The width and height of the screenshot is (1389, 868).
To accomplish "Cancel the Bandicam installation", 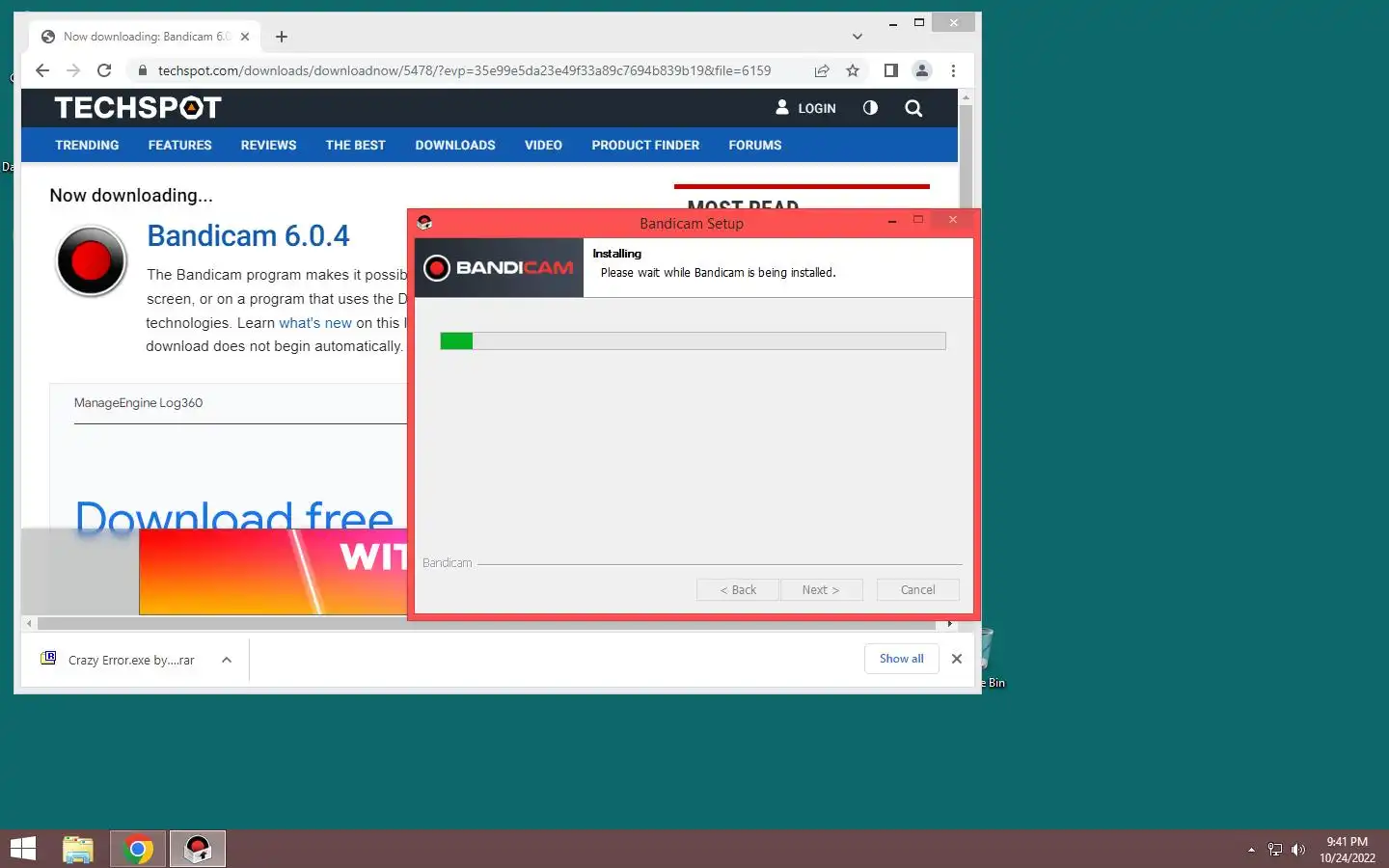I will point(917,589).
